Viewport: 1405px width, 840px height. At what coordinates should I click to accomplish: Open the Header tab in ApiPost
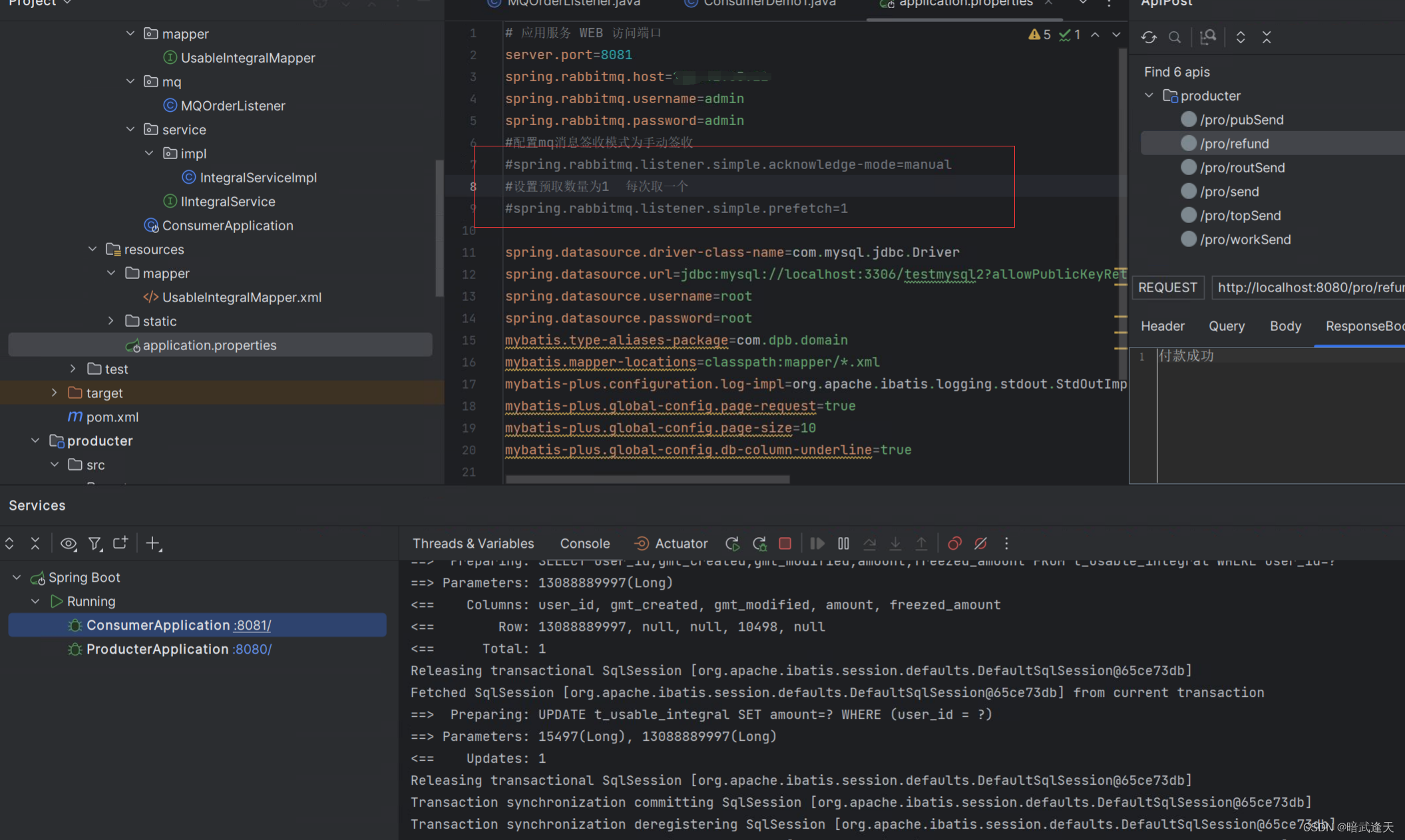[x=1163, y=326]
